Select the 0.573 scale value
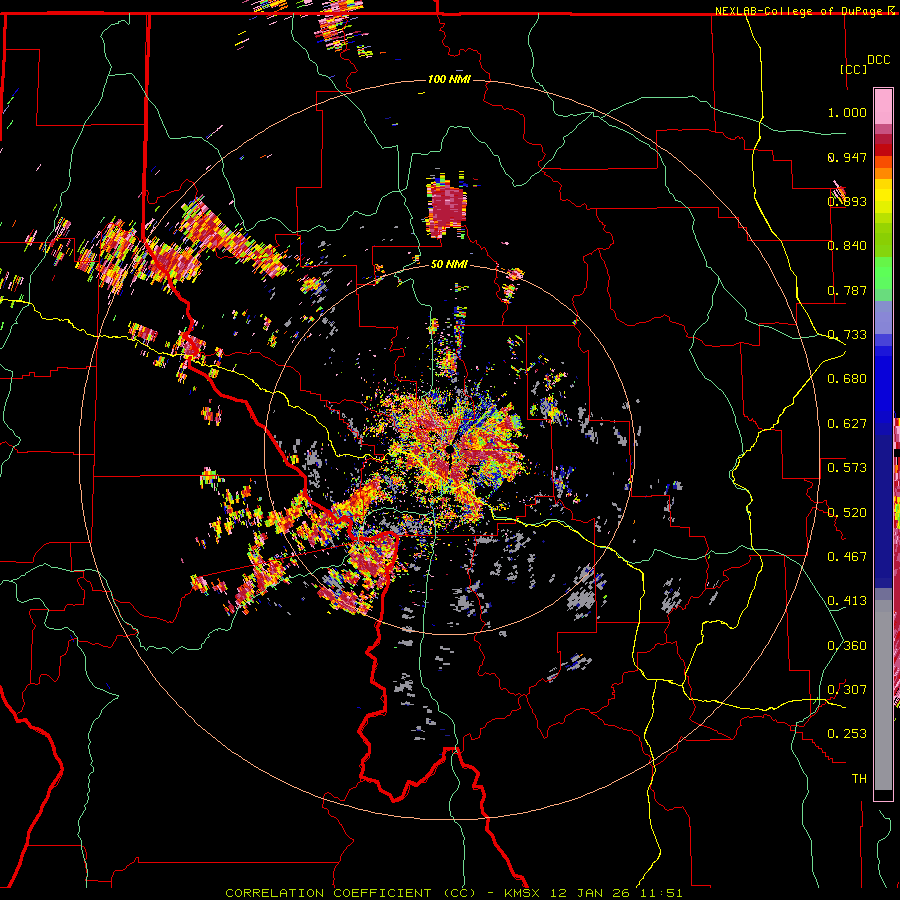The width and height of the screenshot is (900, 900). coord(847,468)
